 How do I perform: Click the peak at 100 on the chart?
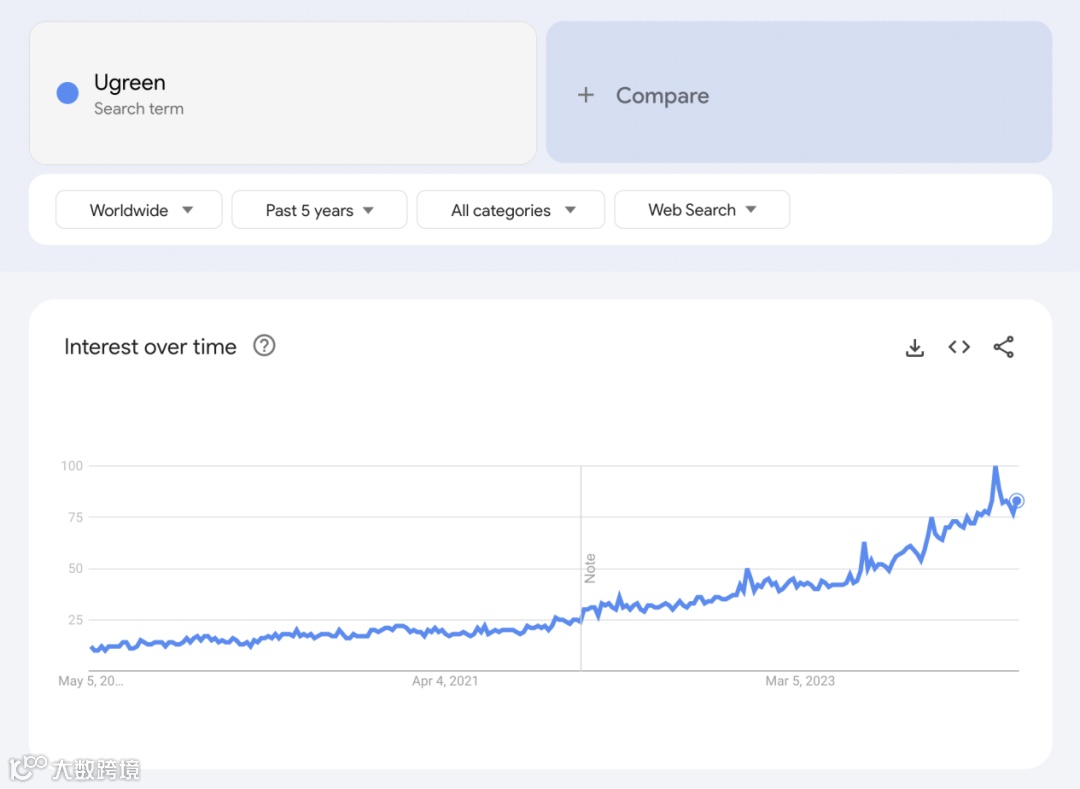pos(995,468)
